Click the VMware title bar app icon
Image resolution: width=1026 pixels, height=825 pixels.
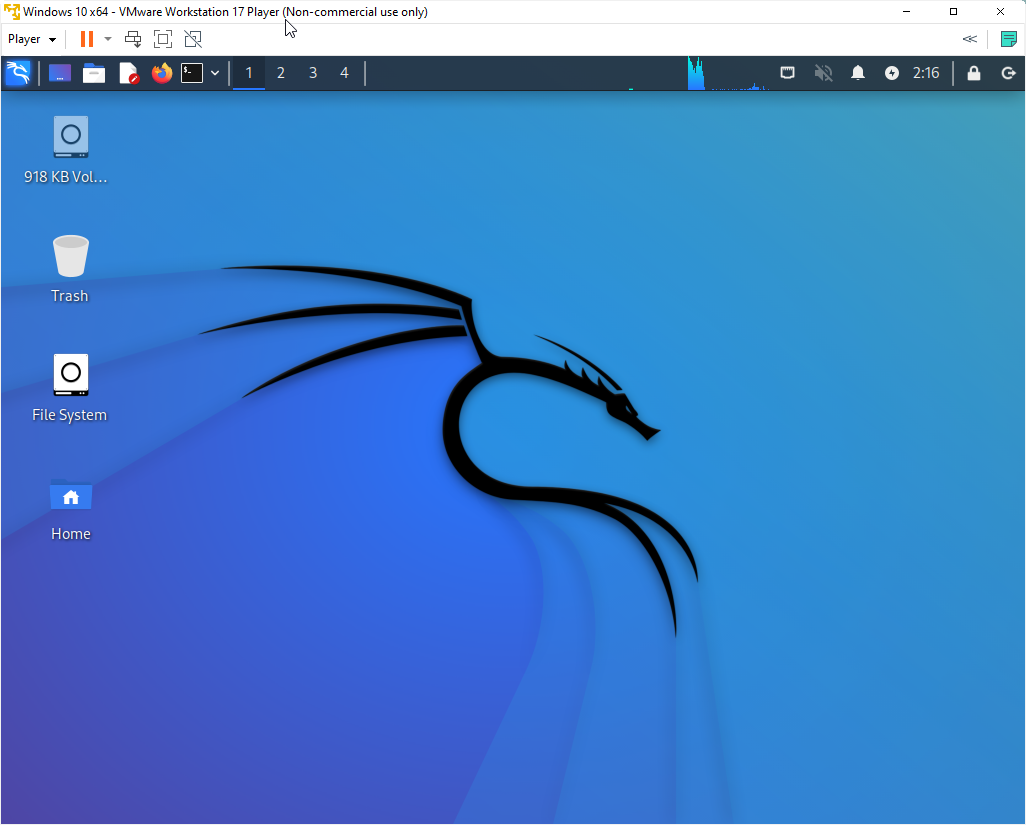12,12
